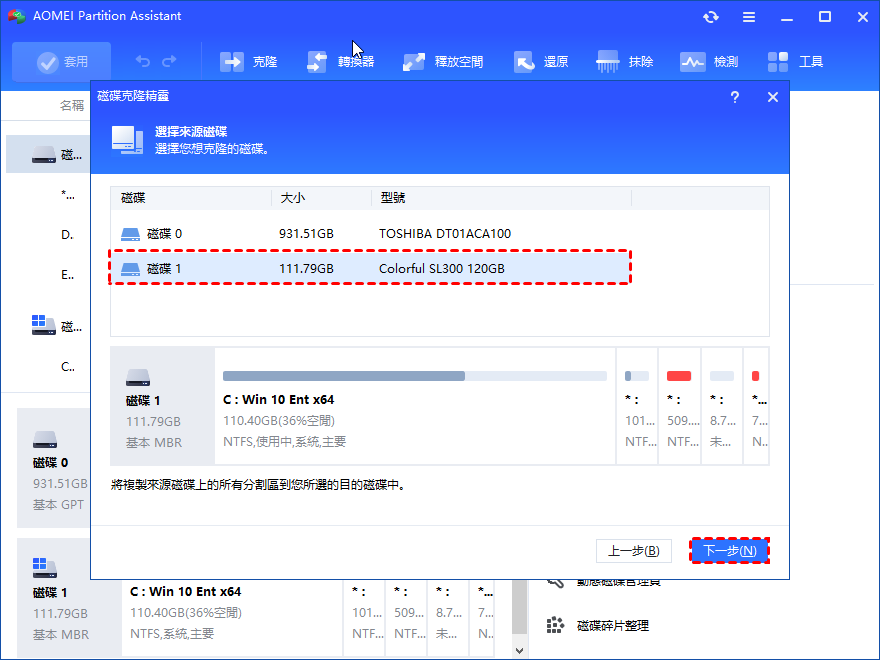Click the defrag icon beside 磁碟碎片整理

(555, 625)
